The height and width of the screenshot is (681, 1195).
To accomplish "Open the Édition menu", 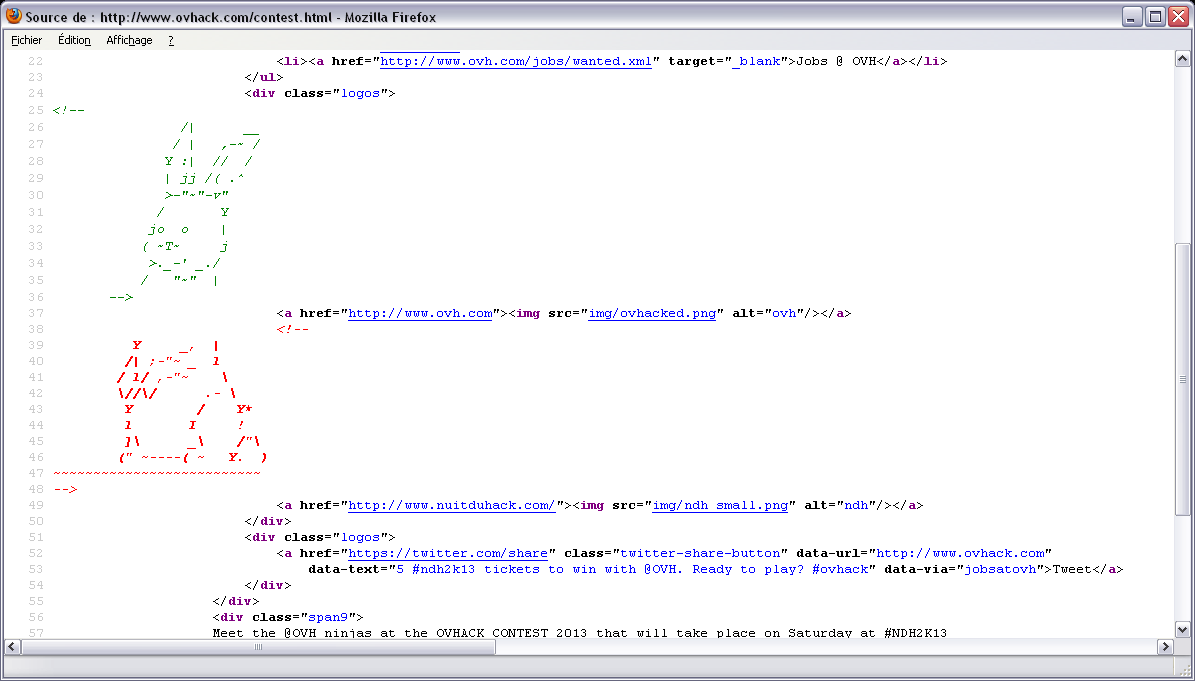I will point(74,40).
